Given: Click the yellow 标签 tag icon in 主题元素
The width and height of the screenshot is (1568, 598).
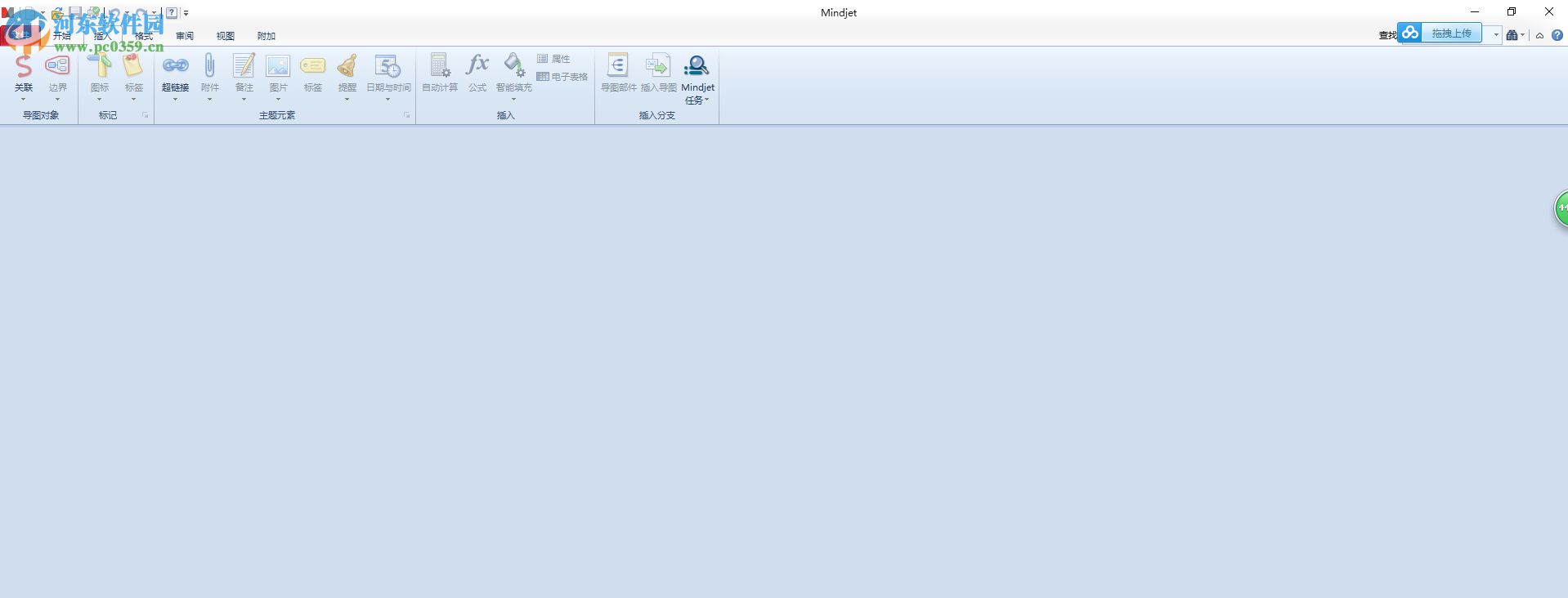Looking at the screenshot, I should (x=312, y=65).
